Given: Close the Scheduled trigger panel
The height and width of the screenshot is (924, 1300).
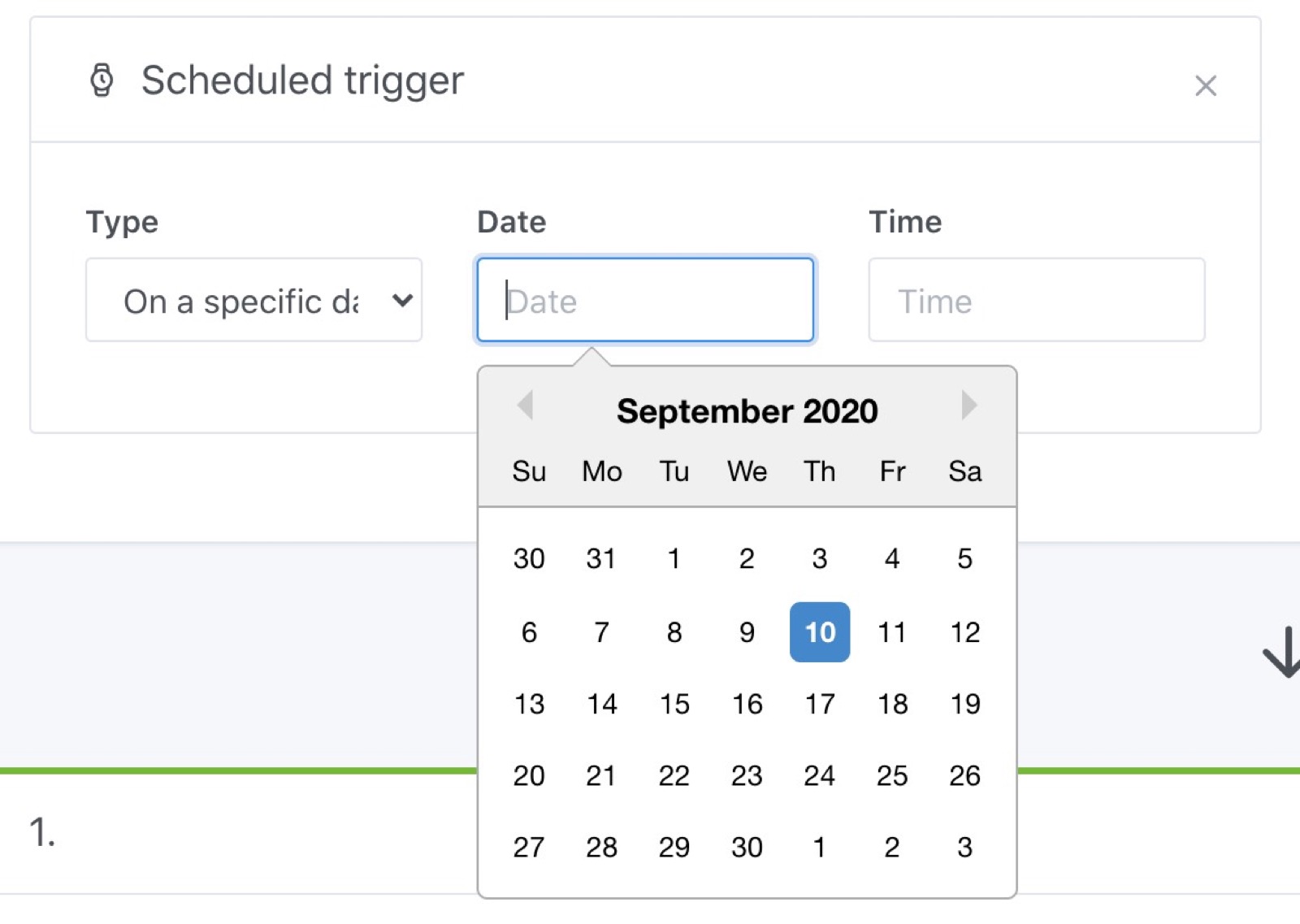Looking at the screenshot, I should point(1206,85).
